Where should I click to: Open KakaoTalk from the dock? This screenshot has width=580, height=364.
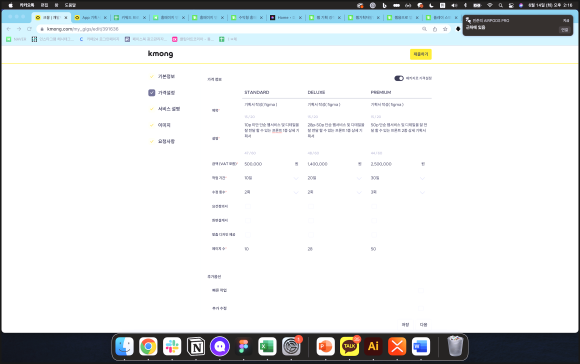coord(349,347)
